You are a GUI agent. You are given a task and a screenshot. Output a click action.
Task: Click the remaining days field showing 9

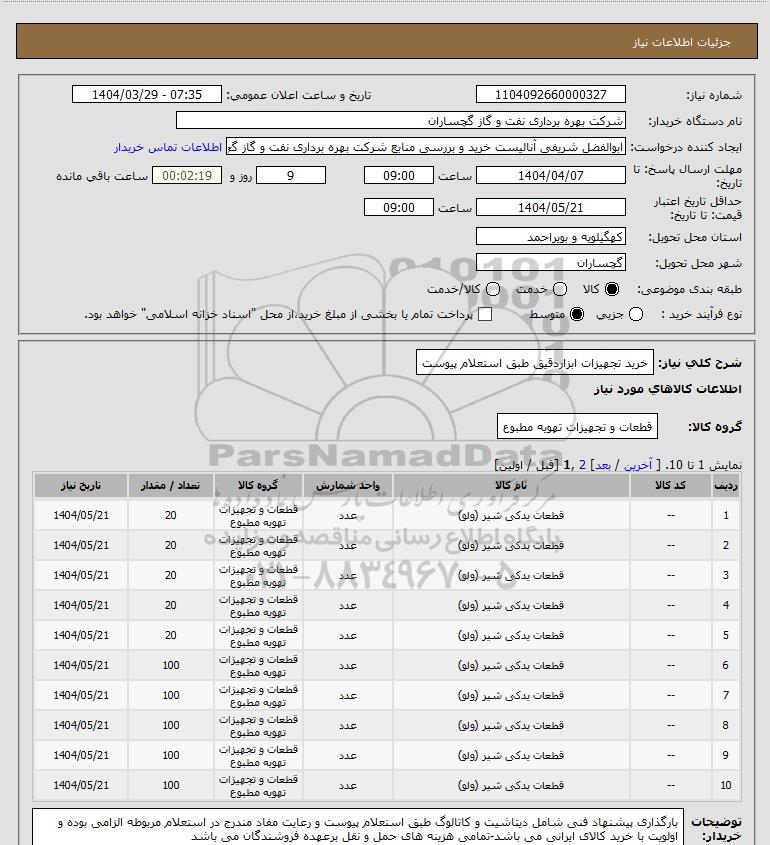[290, 175]
